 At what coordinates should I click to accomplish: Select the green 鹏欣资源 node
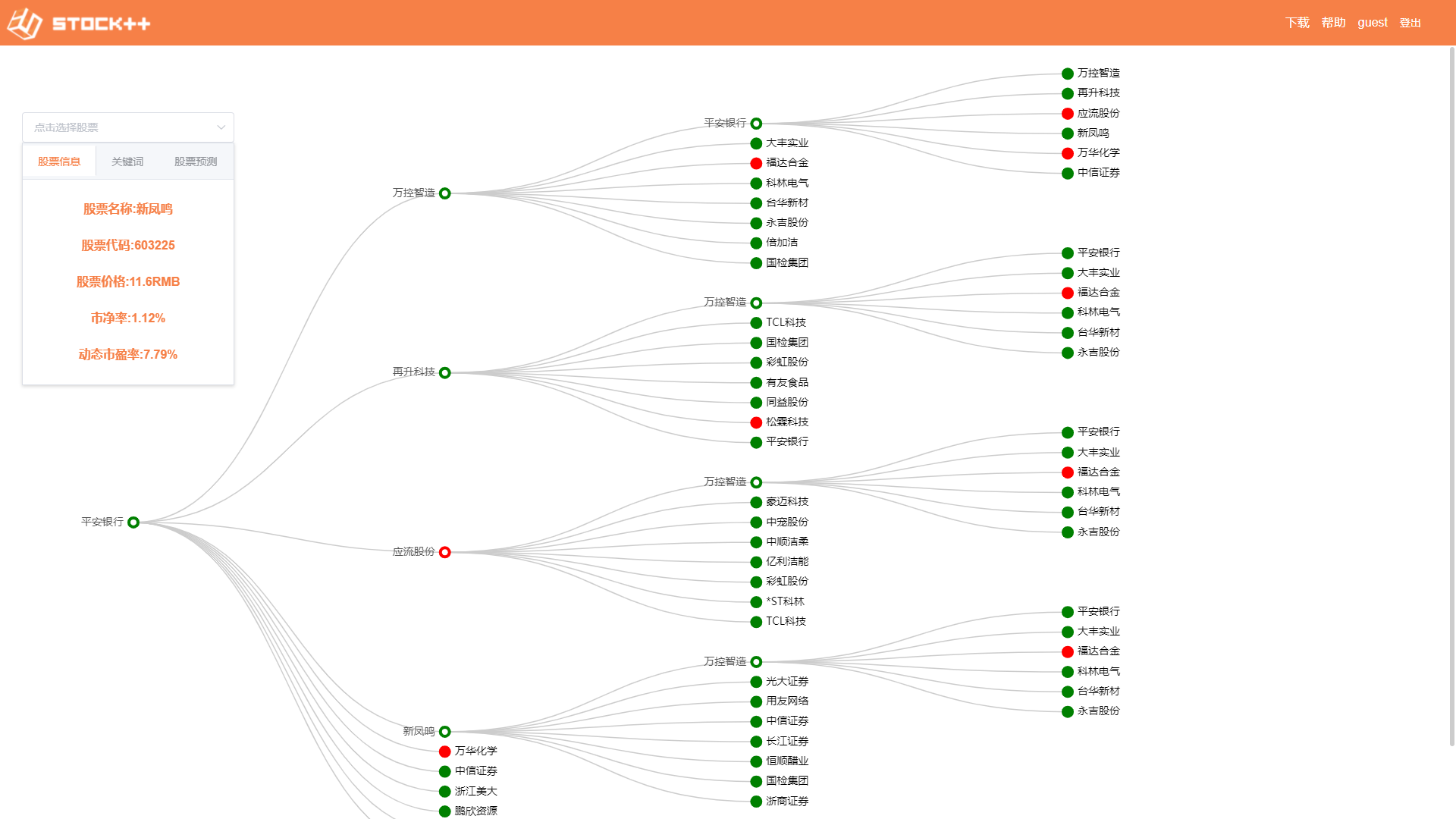tap(445, 811)
